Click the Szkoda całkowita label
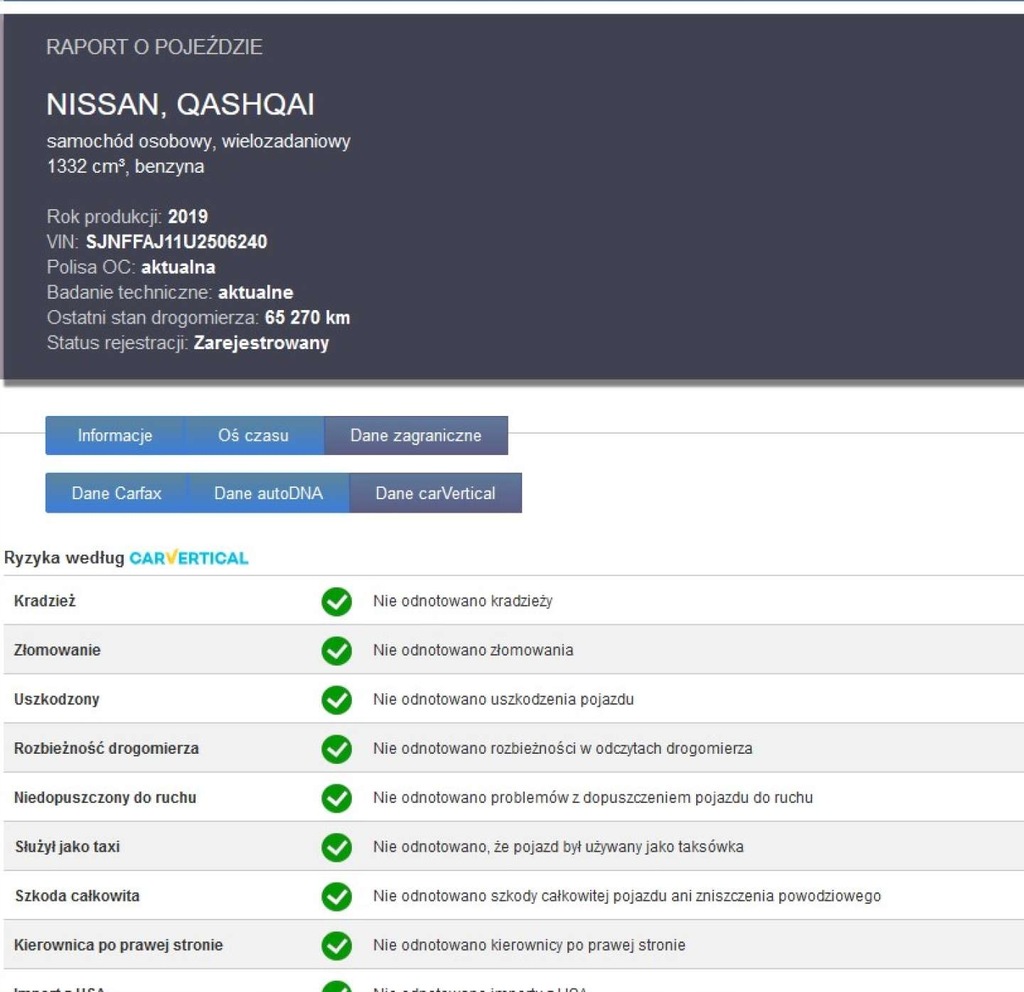1024x992 pixels. click(x=77, y=896)
